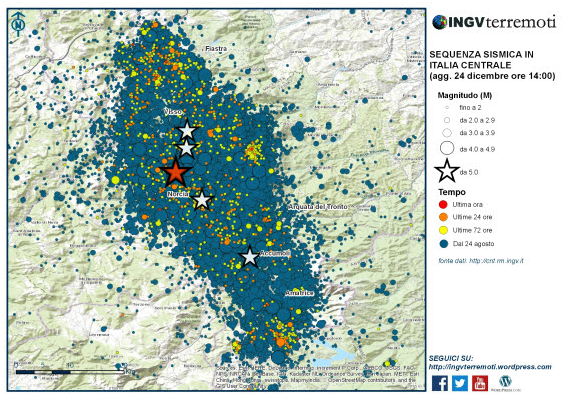Open the cnt.rm.ingv.it data source link

pyautogui.click(x=496, y=261)
